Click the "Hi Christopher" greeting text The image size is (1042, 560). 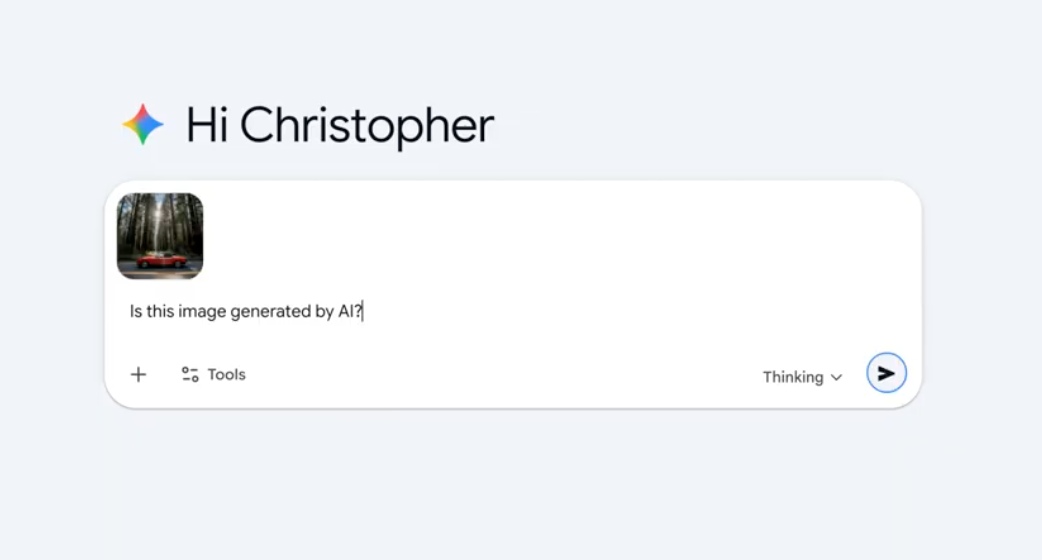[340, 126]
